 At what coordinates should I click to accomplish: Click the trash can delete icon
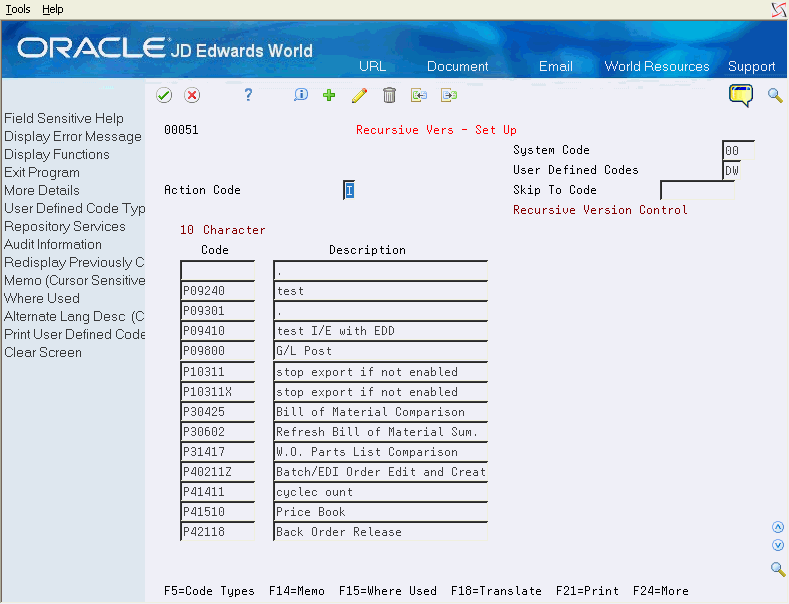[x=389, y=95]
